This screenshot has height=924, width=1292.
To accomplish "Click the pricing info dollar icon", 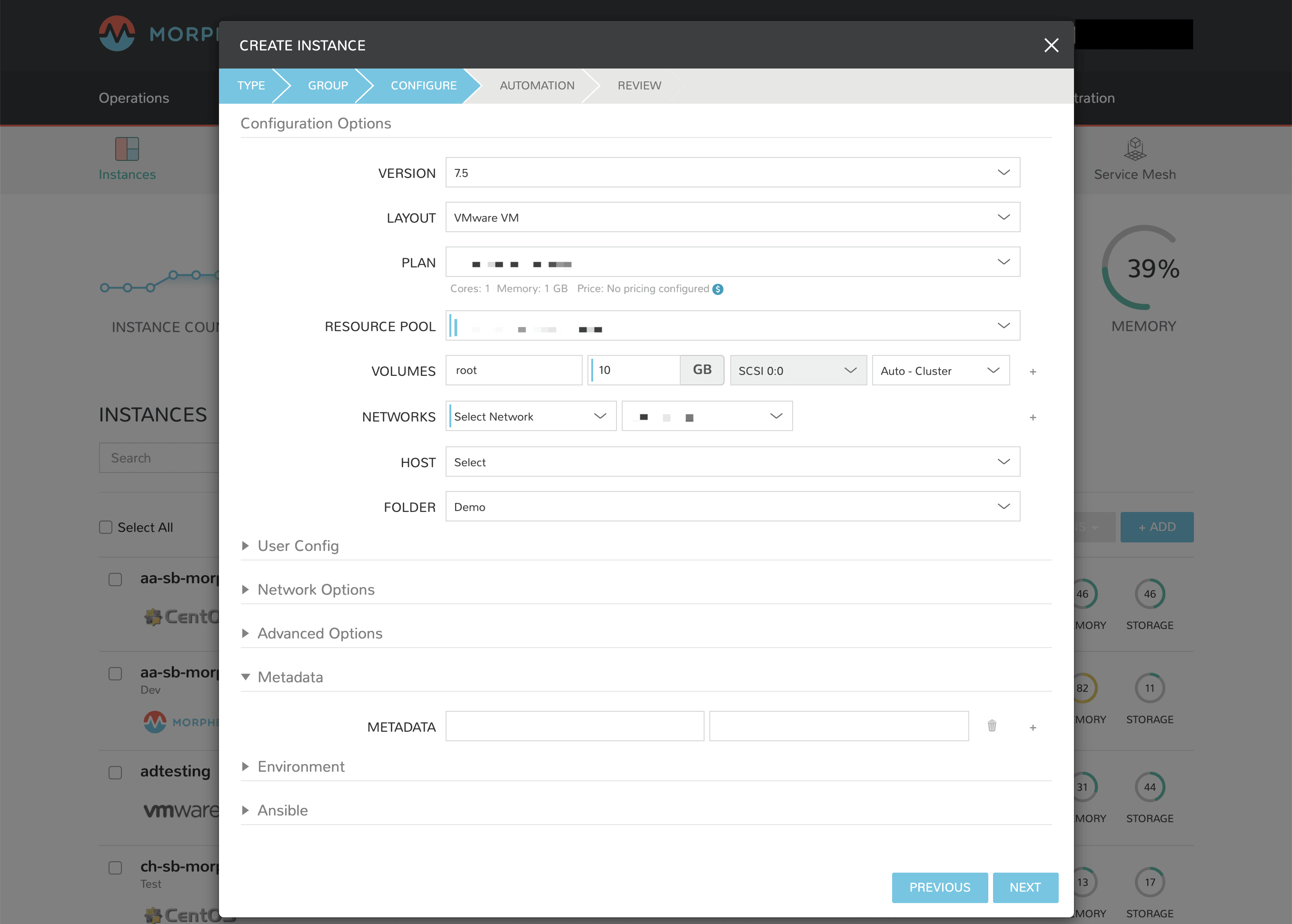I will (x=718, y=289).
